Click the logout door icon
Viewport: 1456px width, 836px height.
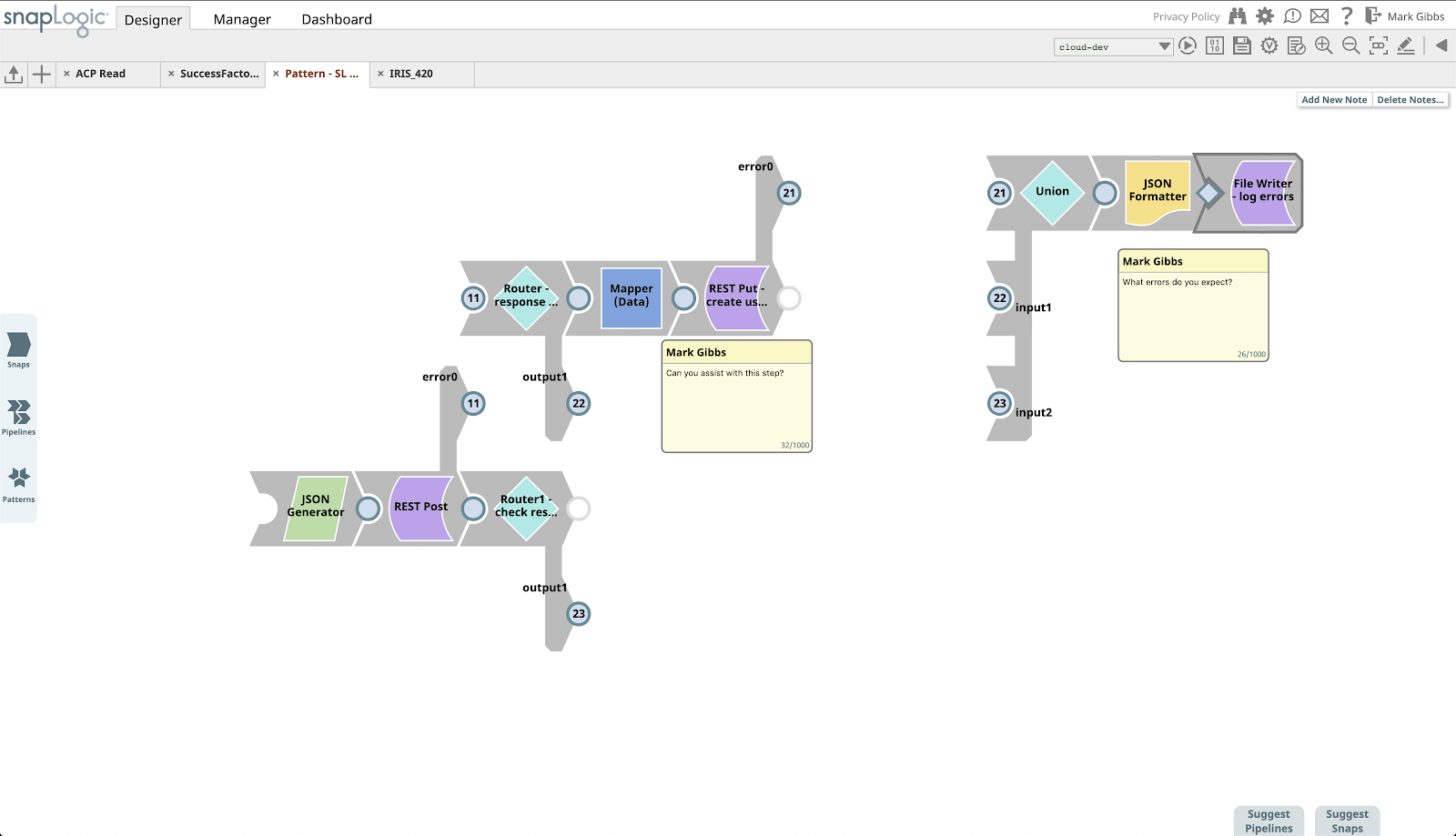click(x=1373, y=16)
